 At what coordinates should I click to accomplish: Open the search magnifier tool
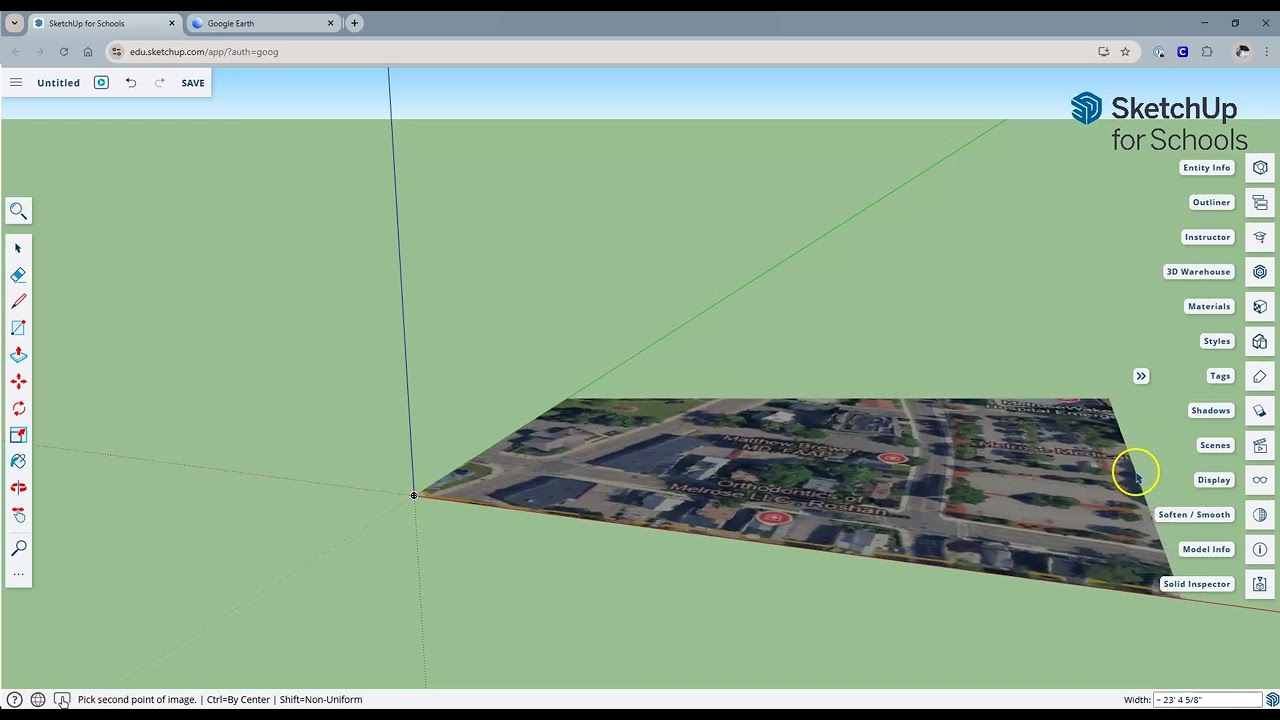point(18,211)
